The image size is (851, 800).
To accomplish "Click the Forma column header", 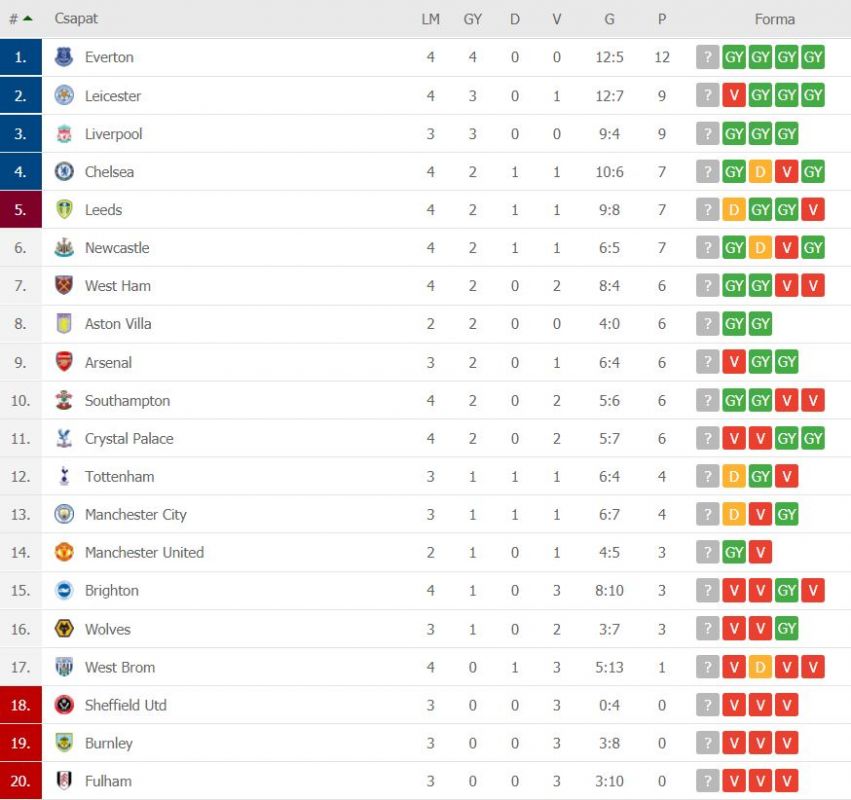I will tap(774, 19).
